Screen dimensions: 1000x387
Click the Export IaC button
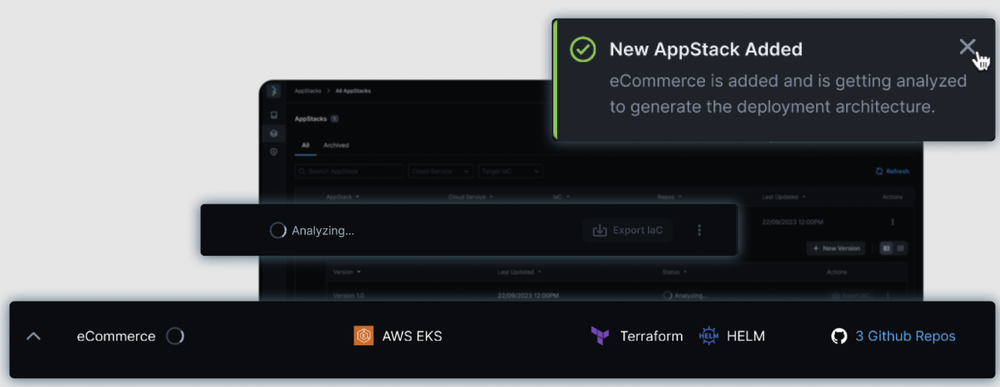point(628,230)
